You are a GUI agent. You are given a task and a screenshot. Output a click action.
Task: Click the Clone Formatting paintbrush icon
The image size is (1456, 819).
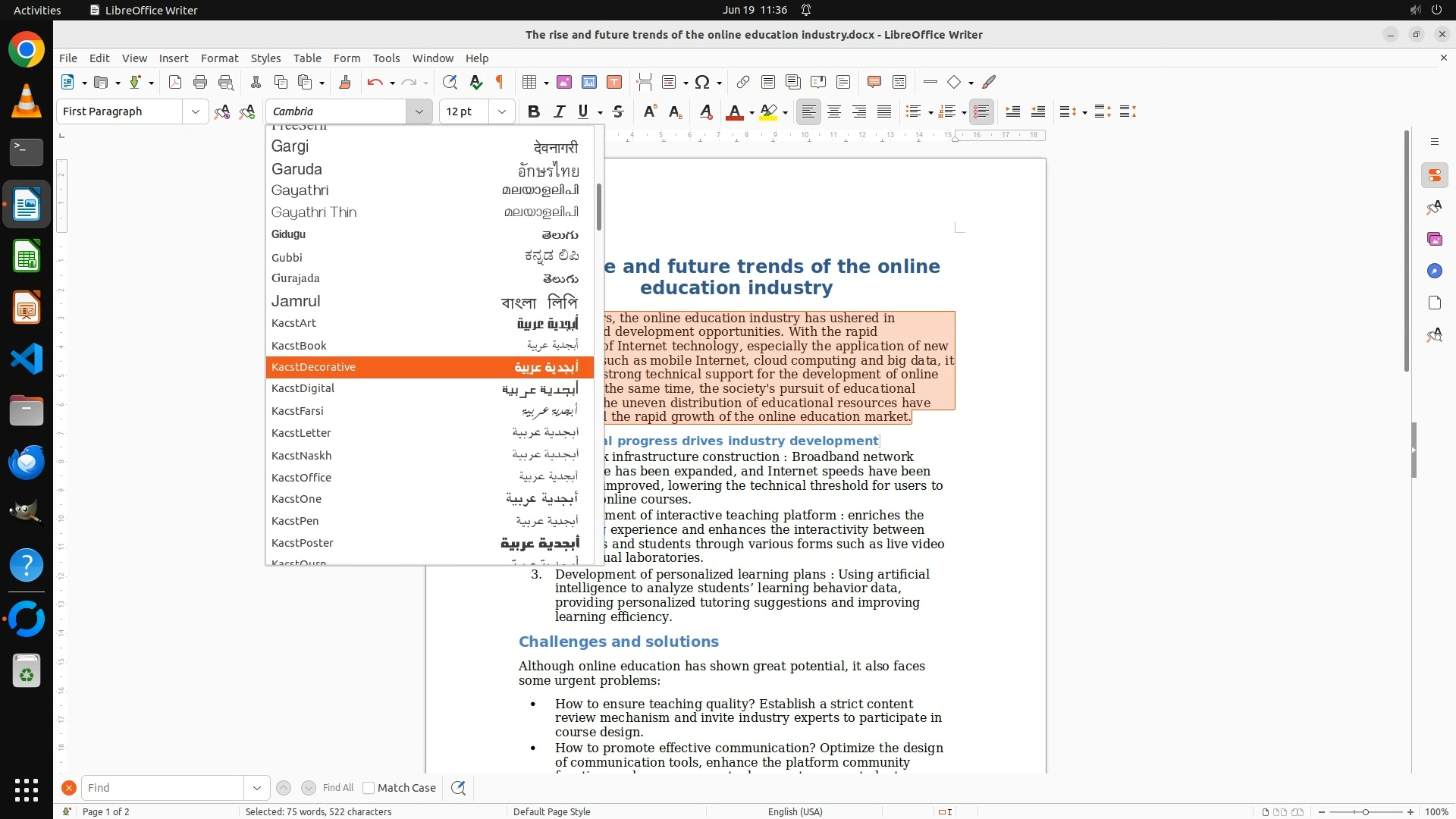tap(345, 82)
